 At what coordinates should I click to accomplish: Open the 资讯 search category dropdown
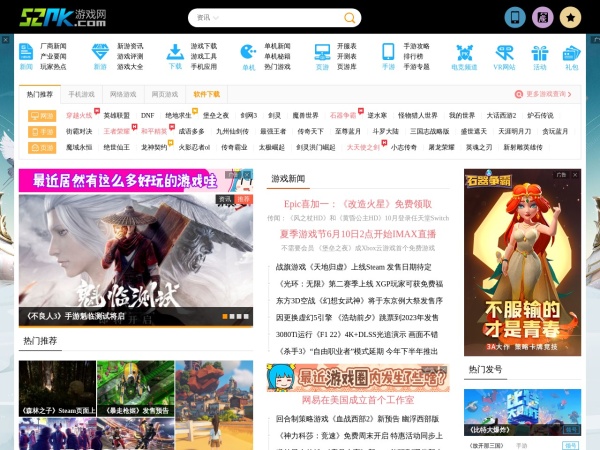(x=208, y=18)
